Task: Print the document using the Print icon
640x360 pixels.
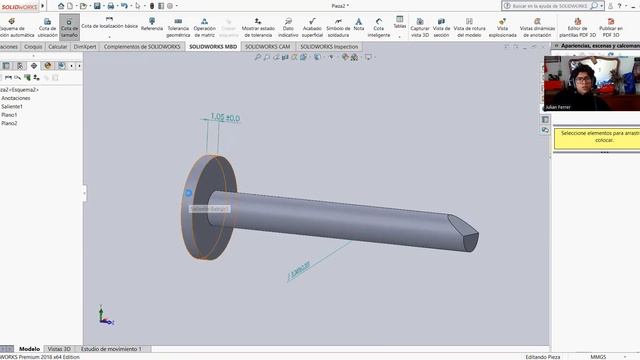Action: coord(110,6)
